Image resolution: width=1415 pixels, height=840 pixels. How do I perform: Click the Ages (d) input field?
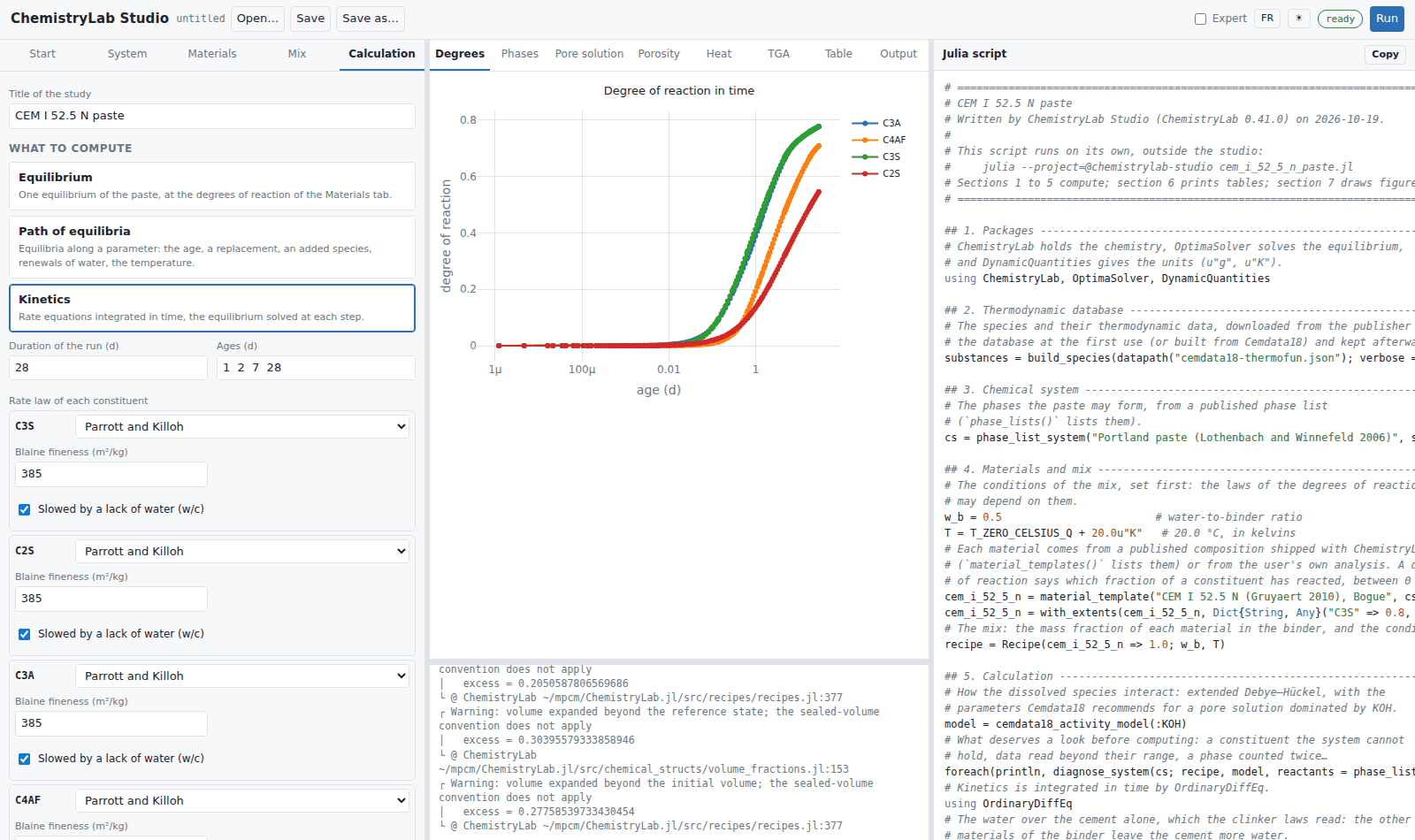point(316,368)
